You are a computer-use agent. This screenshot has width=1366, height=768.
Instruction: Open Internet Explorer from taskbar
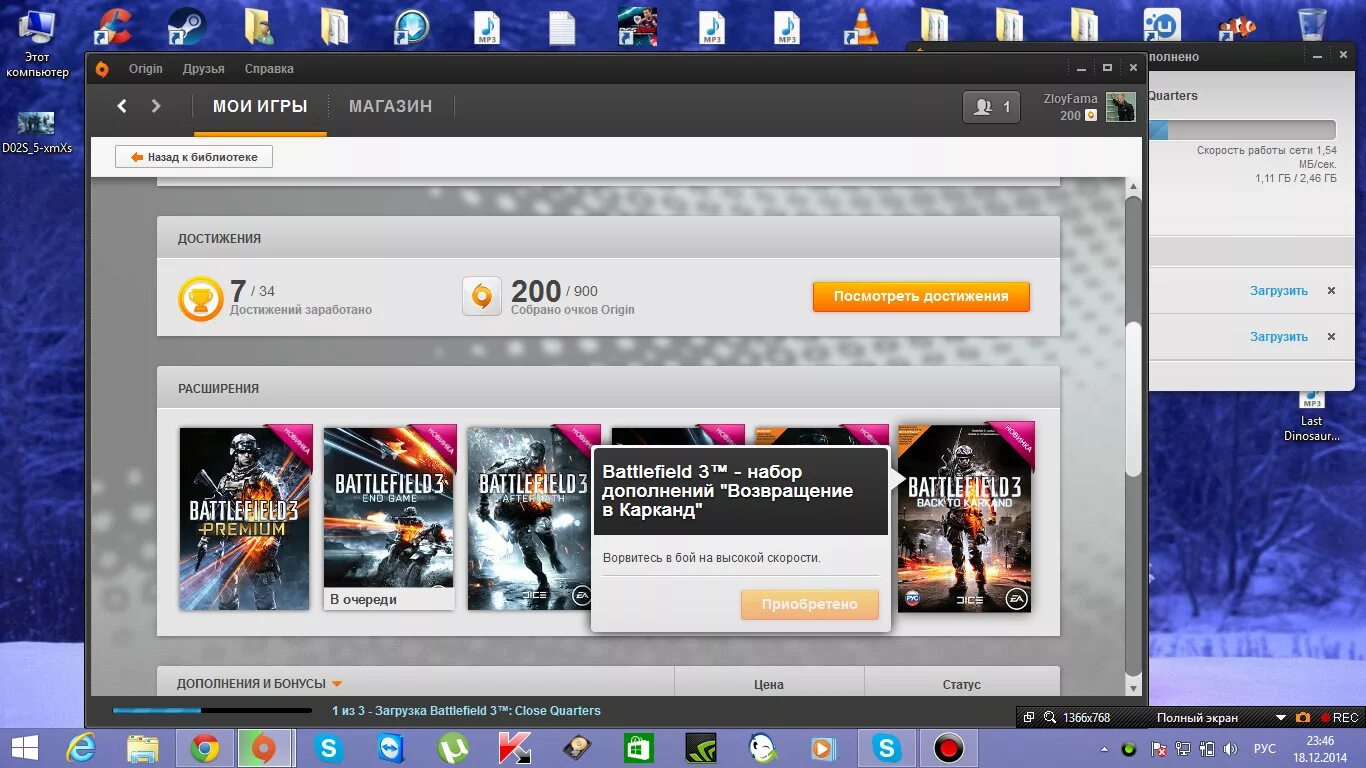click(81, 748)
